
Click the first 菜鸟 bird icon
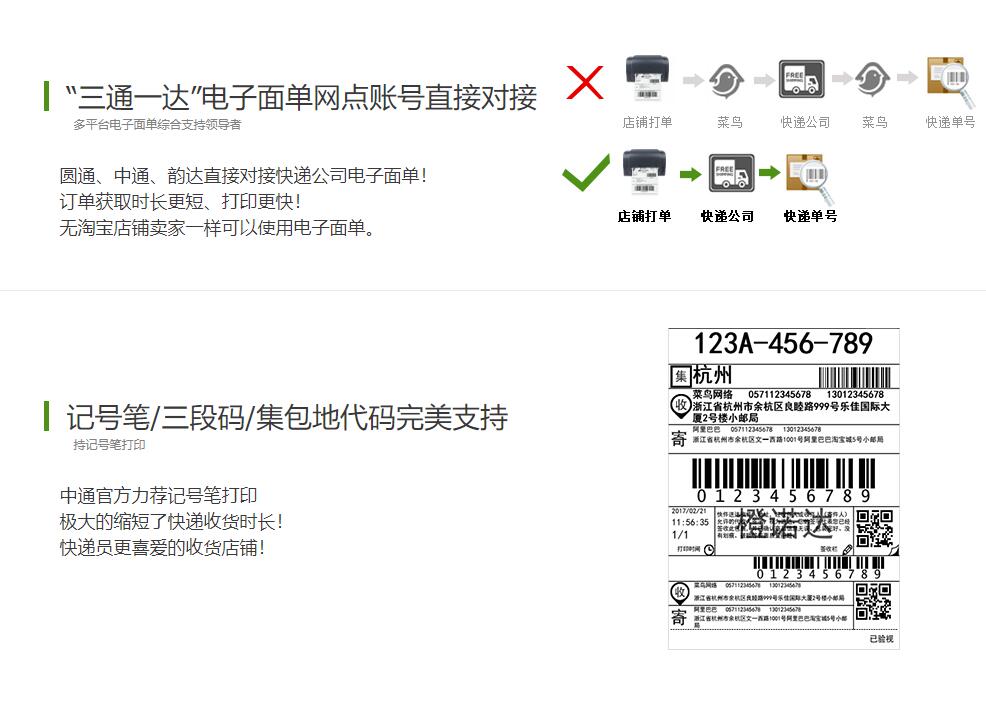pyautogui.click(x=727, y=80)
